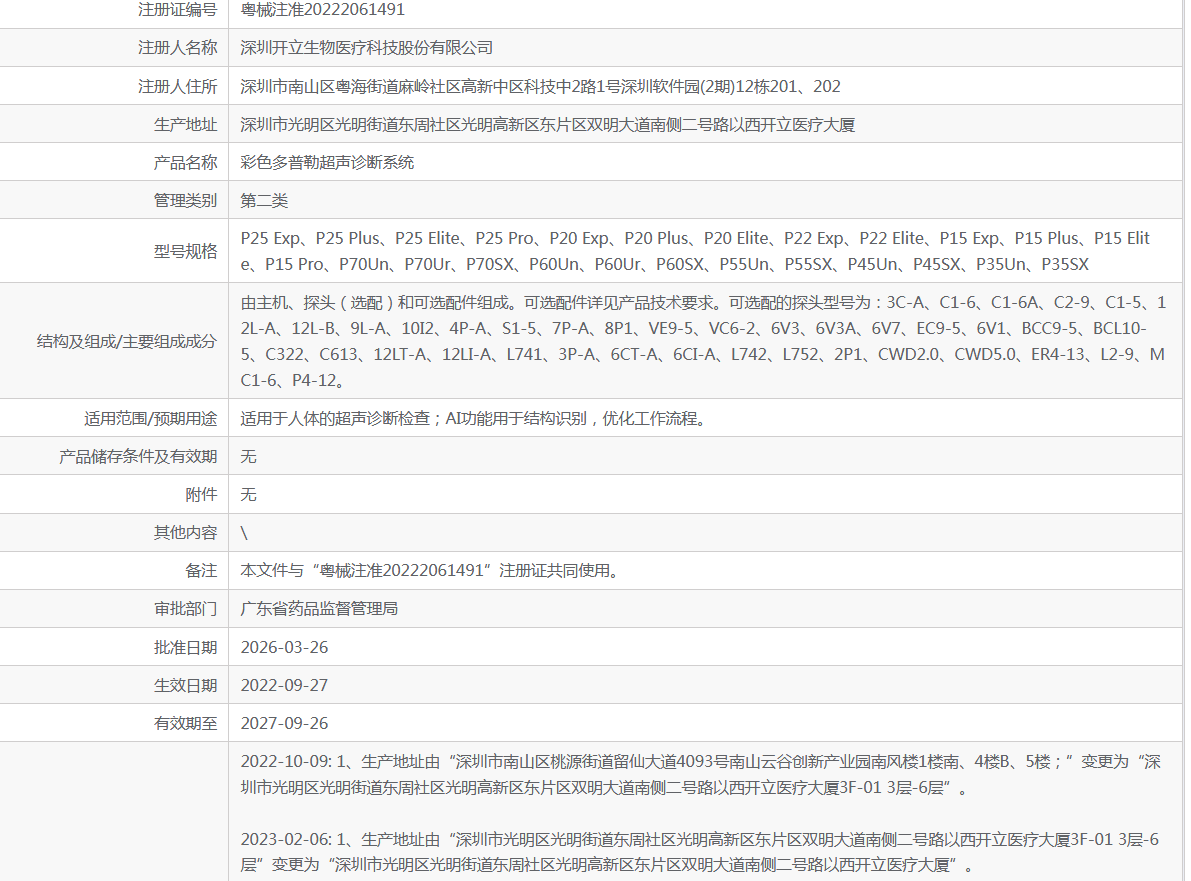The width and height of the screenshot is (1191, 881).
Task: Click the 适用范围/预期用途 label
Action: pyautogui.click(x=150, y=418)
